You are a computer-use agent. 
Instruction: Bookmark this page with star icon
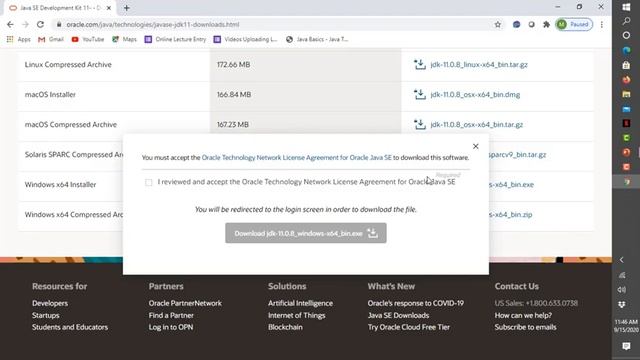498,24
